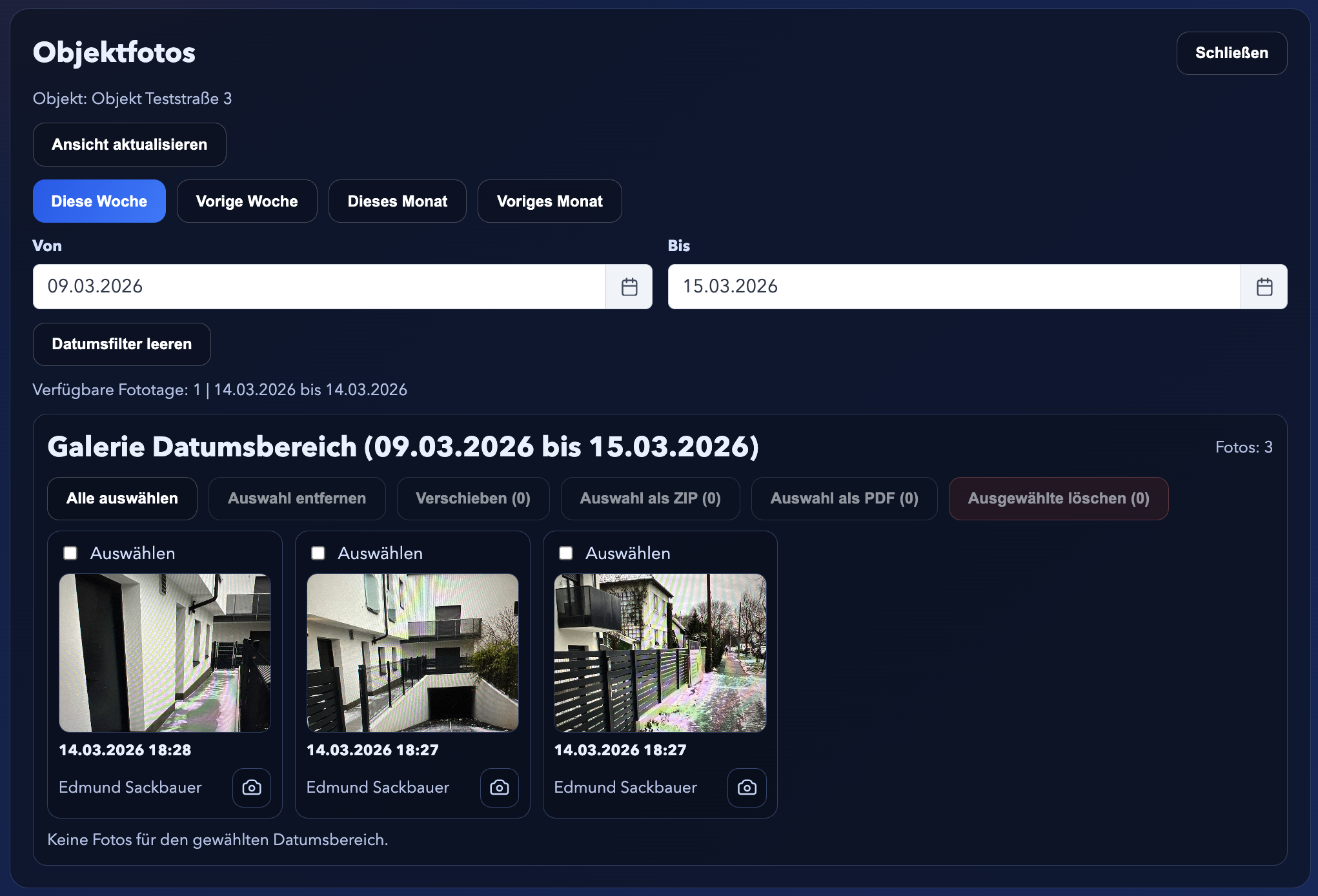Click Alle auswählen button
This screenshot has width=1318, height=896.
tap(123, 498)
